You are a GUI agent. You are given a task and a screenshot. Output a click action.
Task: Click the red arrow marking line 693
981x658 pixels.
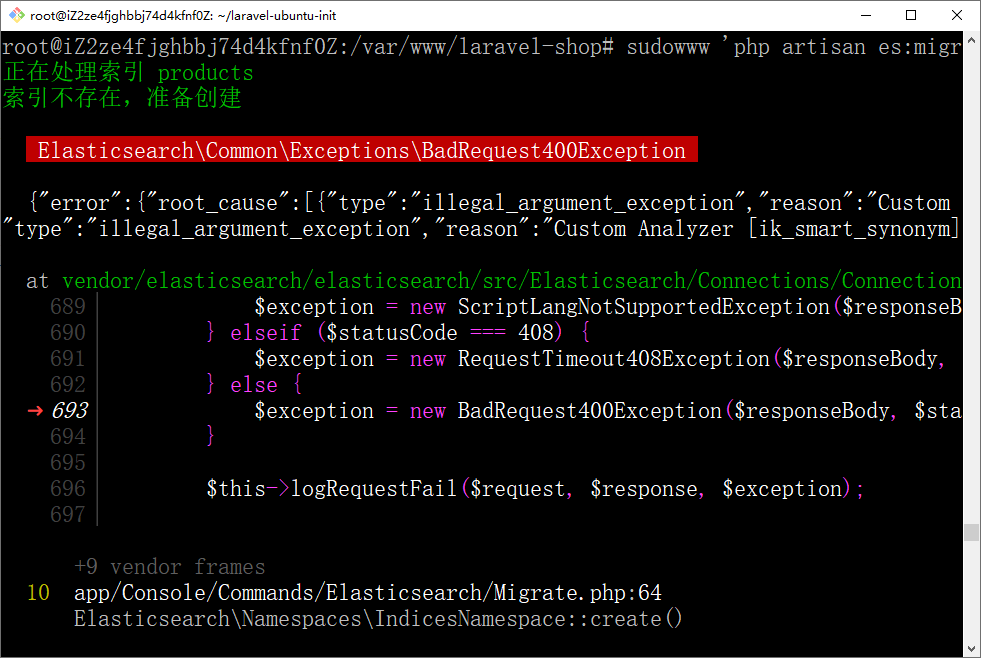tap(35, 410)
